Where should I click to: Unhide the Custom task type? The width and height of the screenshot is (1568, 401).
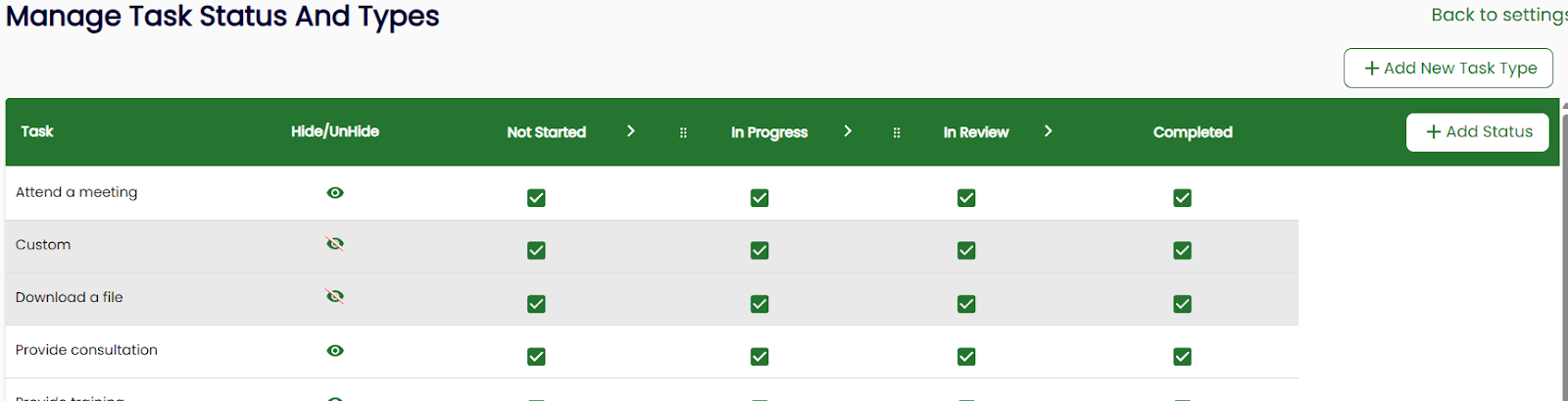(335, 243)
